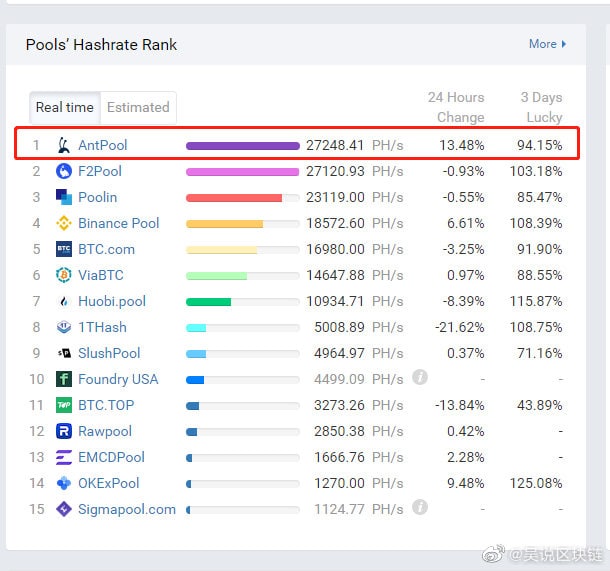Click the EMCDPool logo icon
The width and height of the screenshot is (610, 571).
tap(64, 457)
